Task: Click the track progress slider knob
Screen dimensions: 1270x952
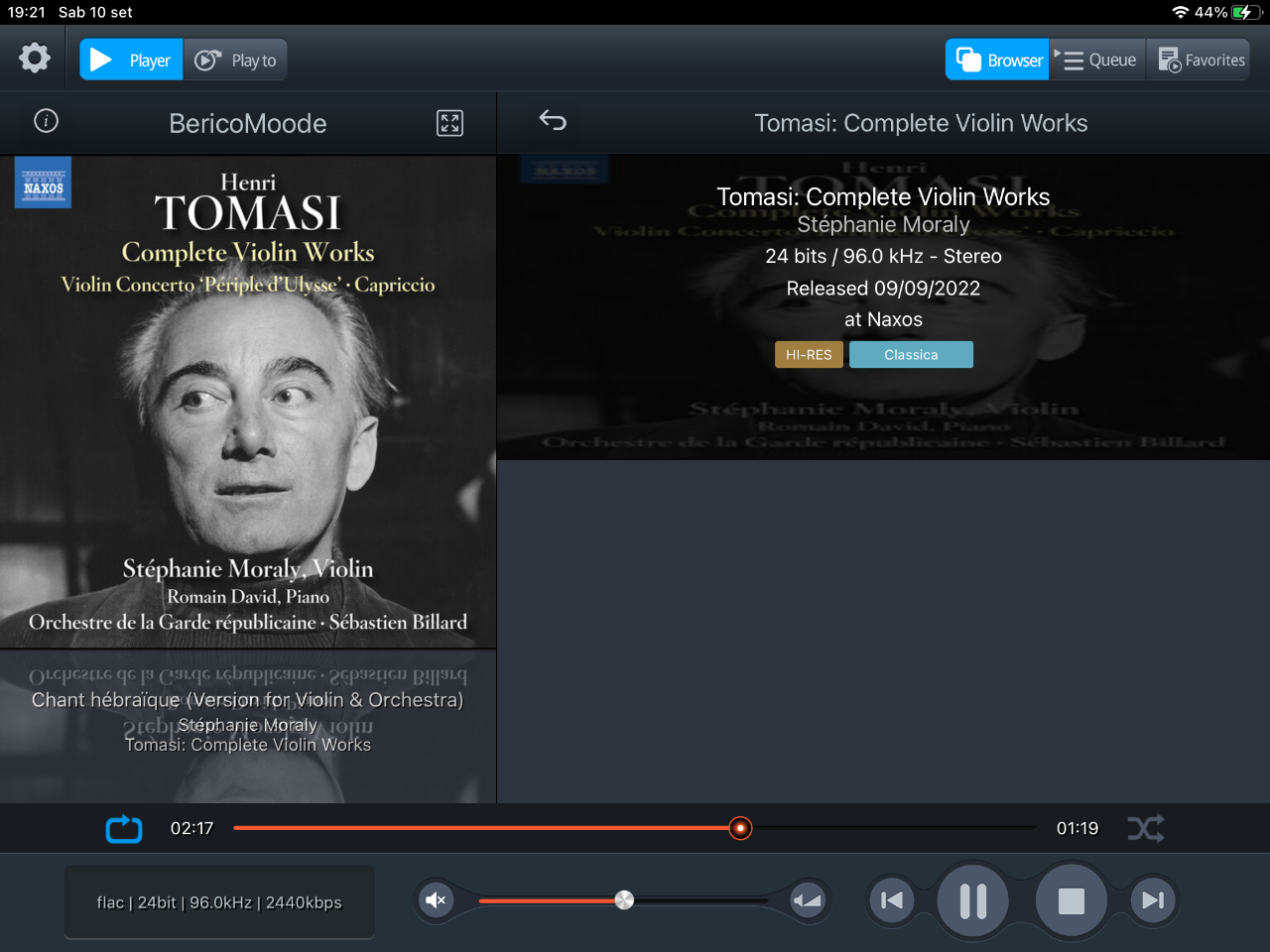Action: (x=740, y=828)
